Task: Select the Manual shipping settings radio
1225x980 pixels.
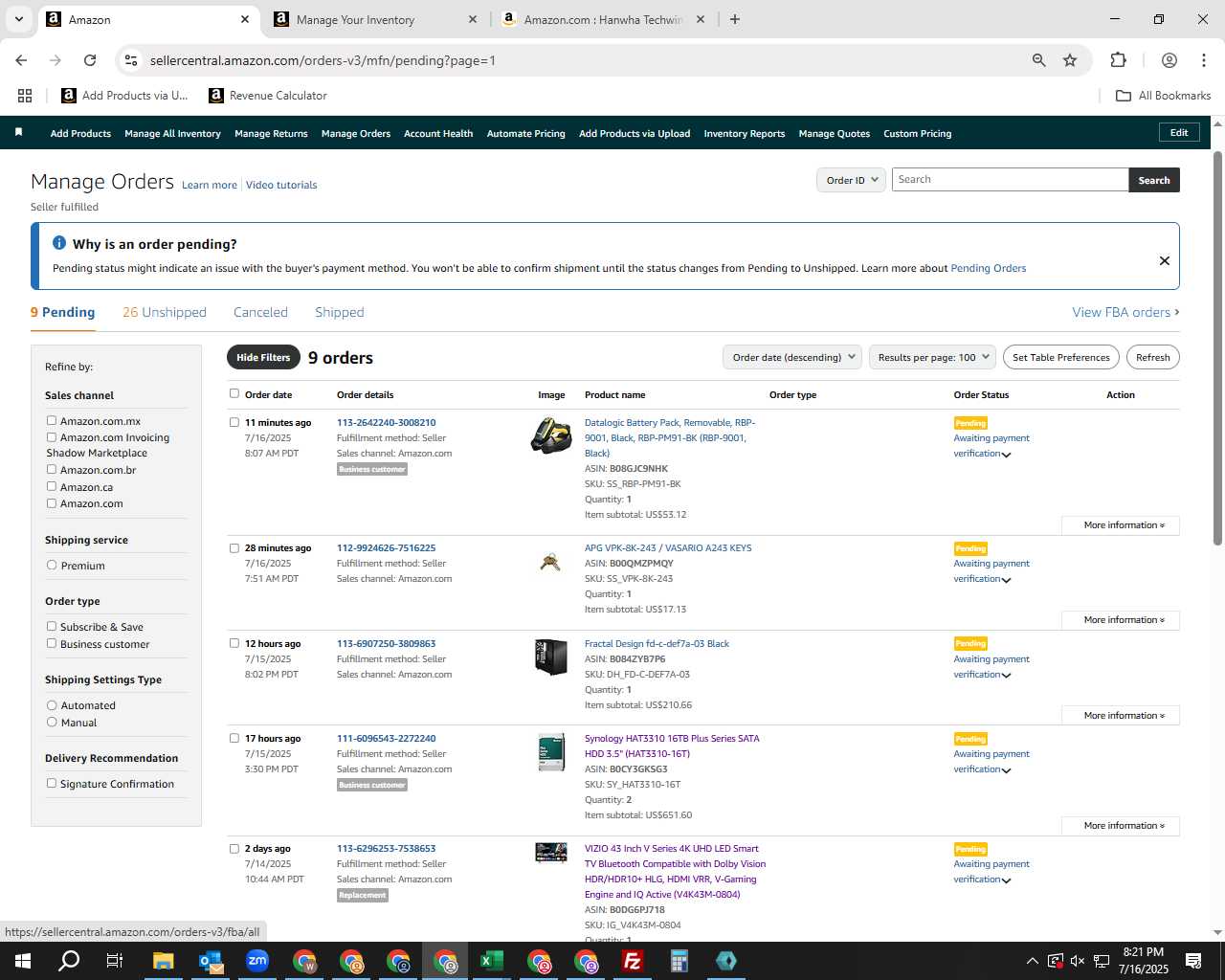Action: click(x=52, y=722)
